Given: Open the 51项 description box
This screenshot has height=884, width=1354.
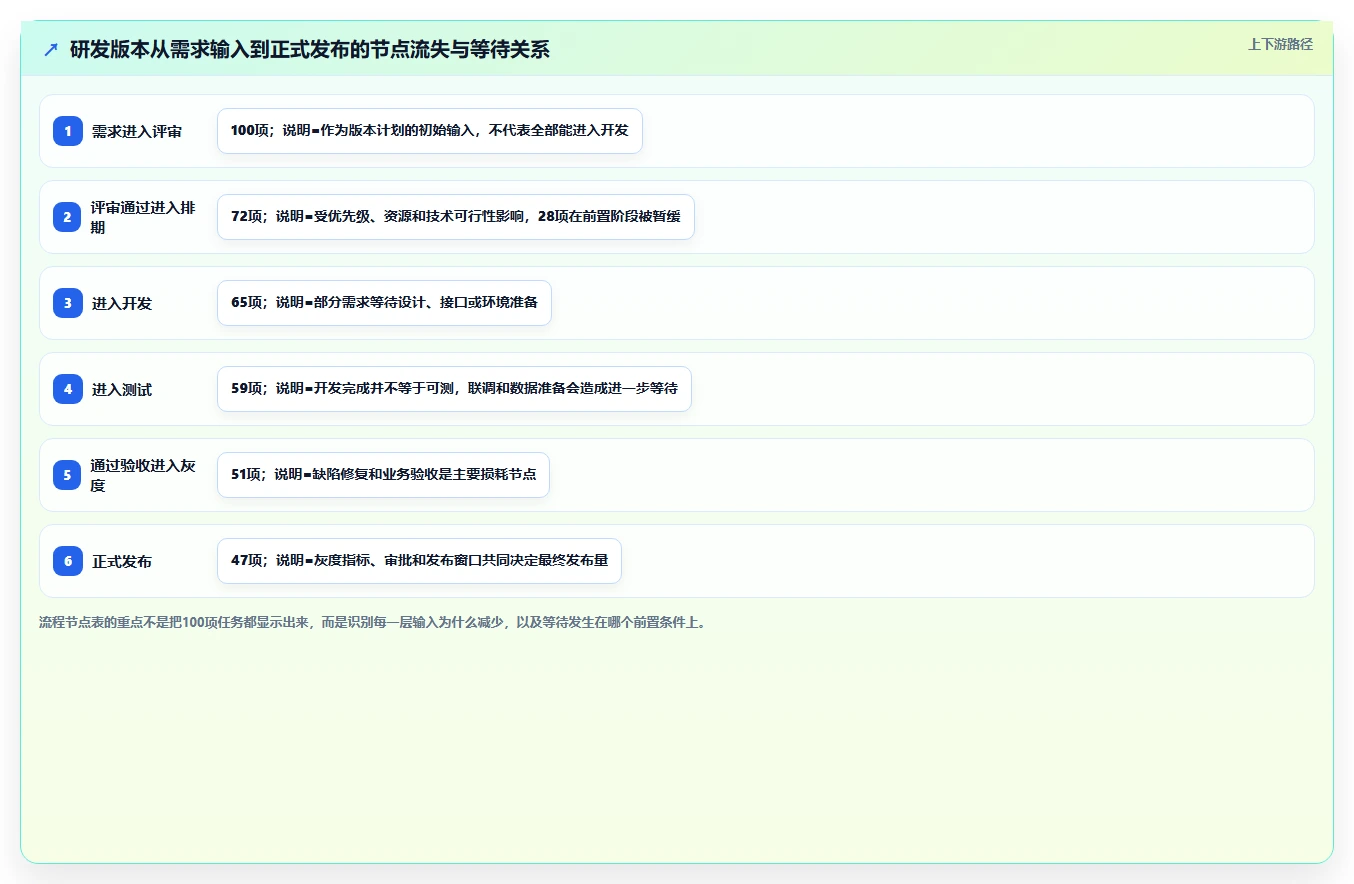Looking at the screenshot, I should click(x=383, y=475).
